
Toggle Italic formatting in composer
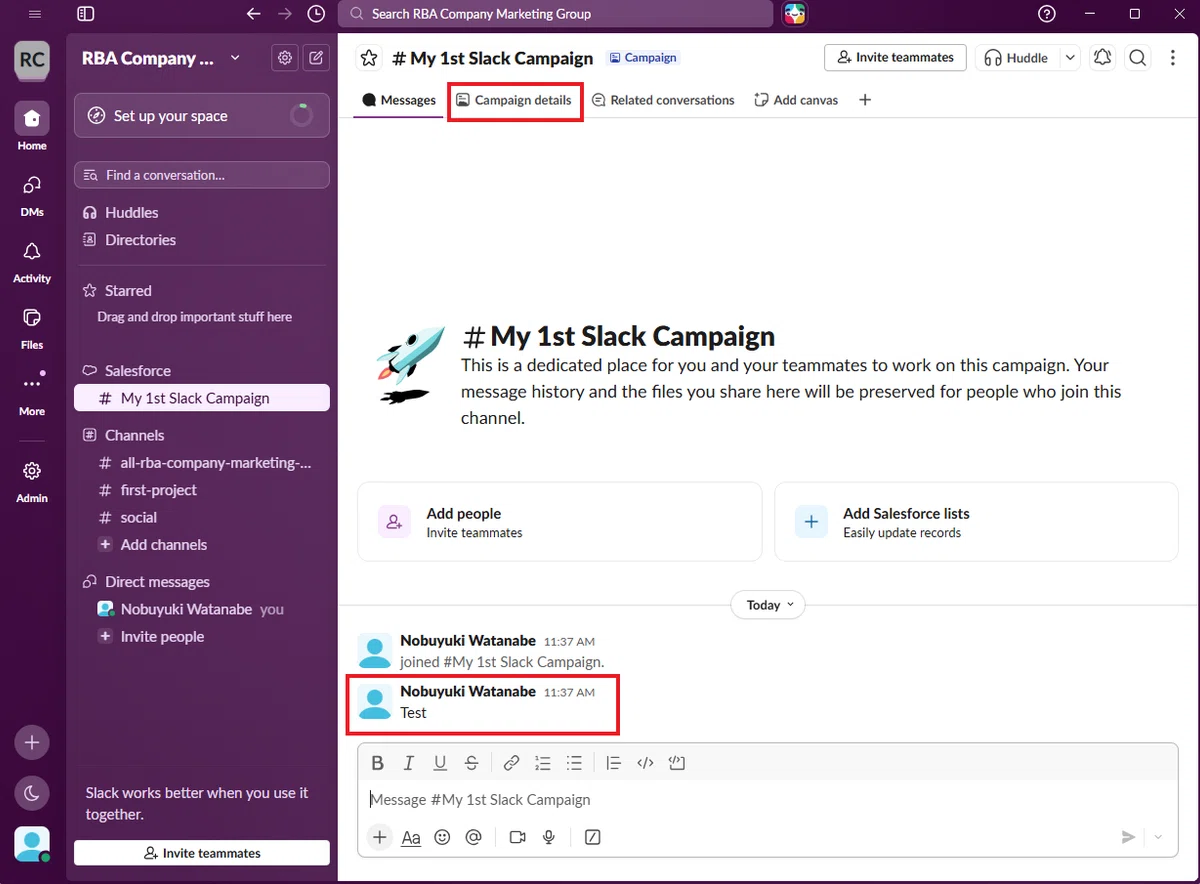408,763
